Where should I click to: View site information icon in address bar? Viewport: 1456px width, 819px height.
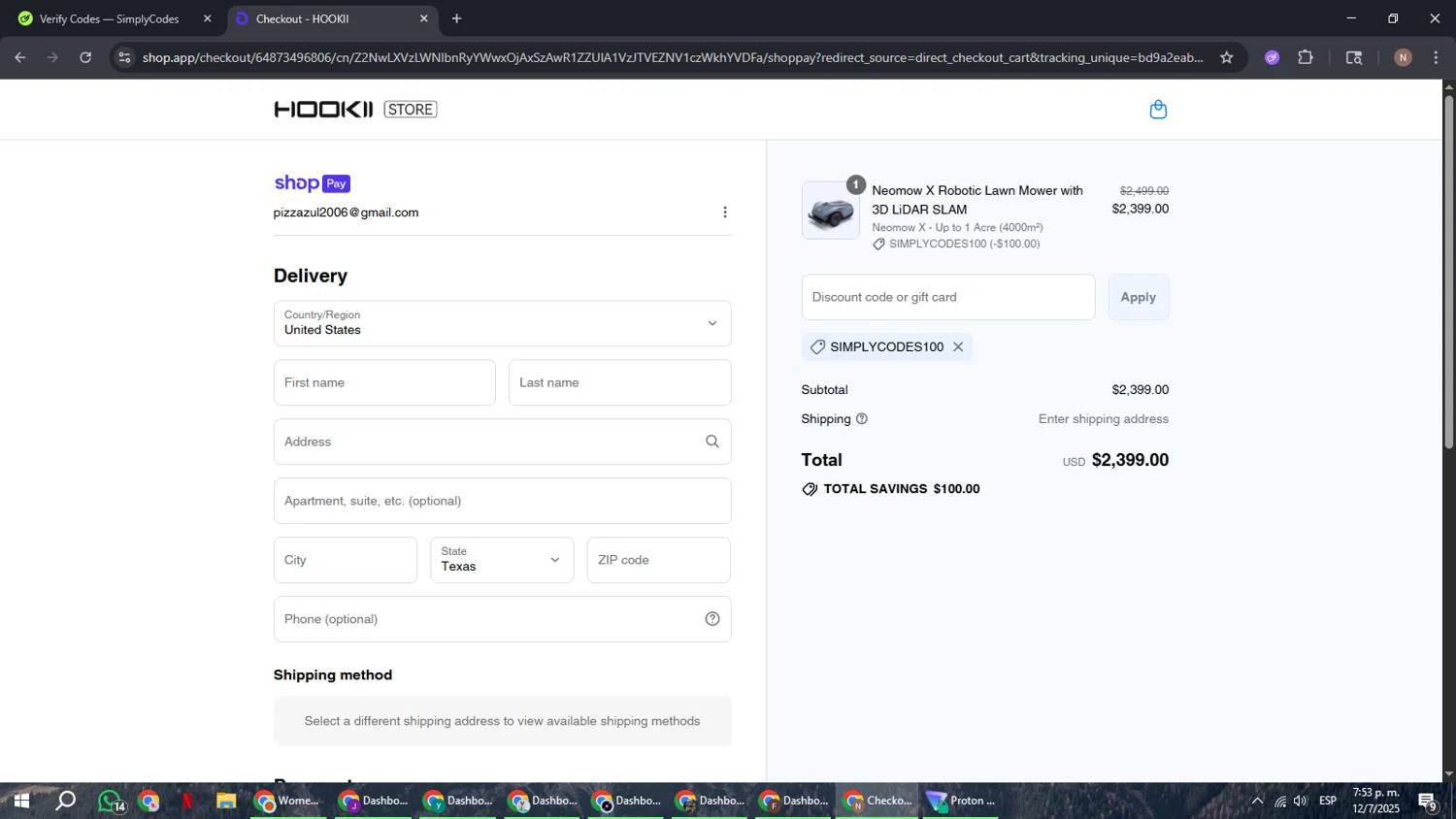123,57
